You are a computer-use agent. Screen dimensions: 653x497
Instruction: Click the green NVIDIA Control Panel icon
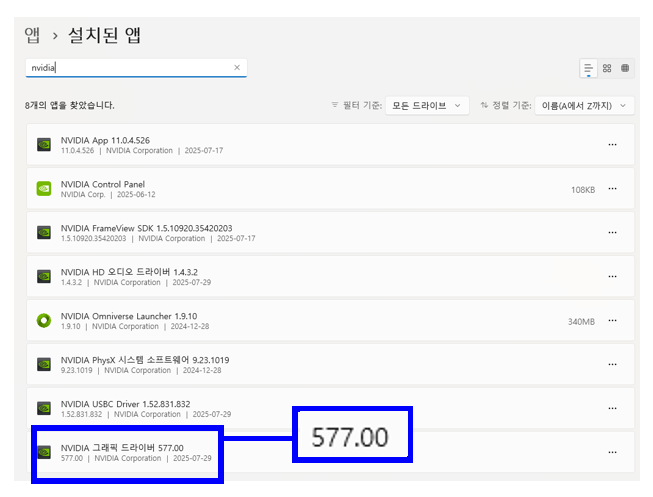point(43,188)
